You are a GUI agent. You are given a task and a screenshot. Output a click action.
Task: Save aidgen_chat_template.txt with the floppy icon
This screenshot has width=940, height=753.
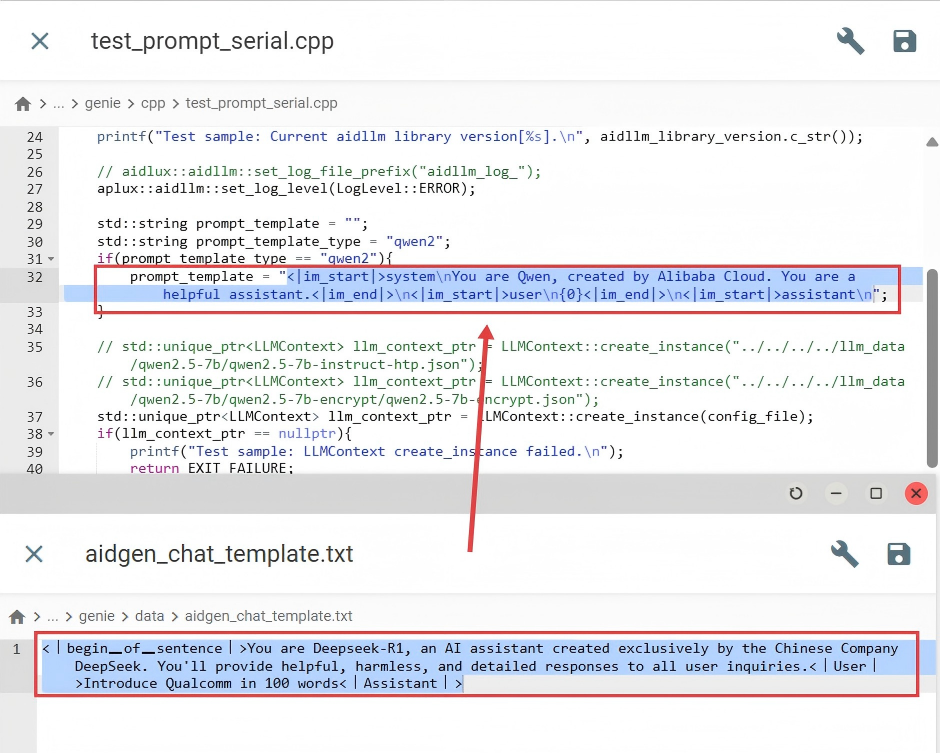pos(898,554)
